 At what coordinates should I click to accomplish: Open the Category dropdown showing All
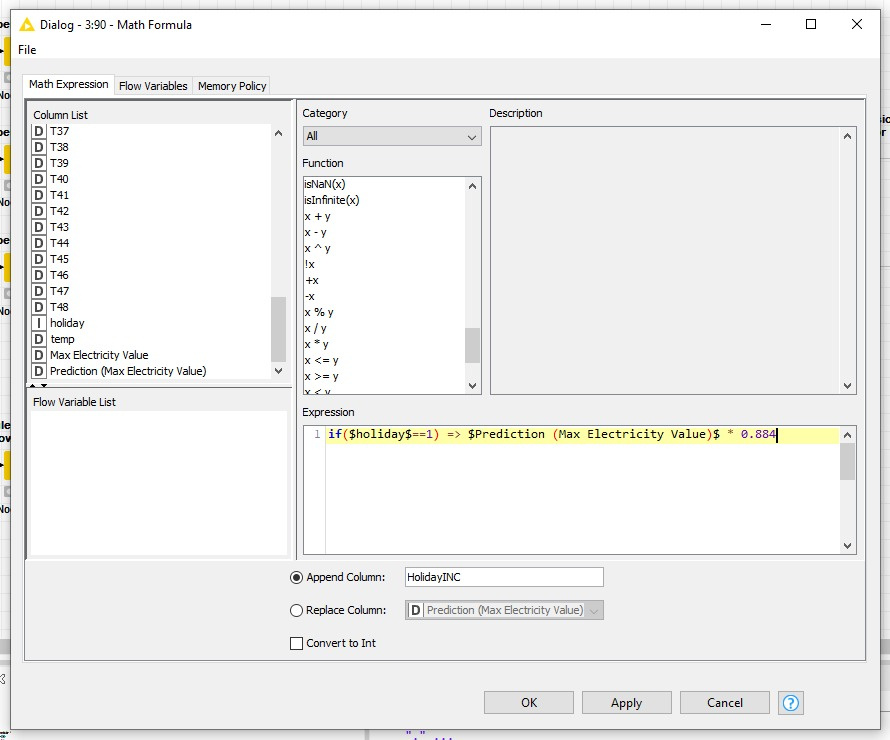point(391,136)
